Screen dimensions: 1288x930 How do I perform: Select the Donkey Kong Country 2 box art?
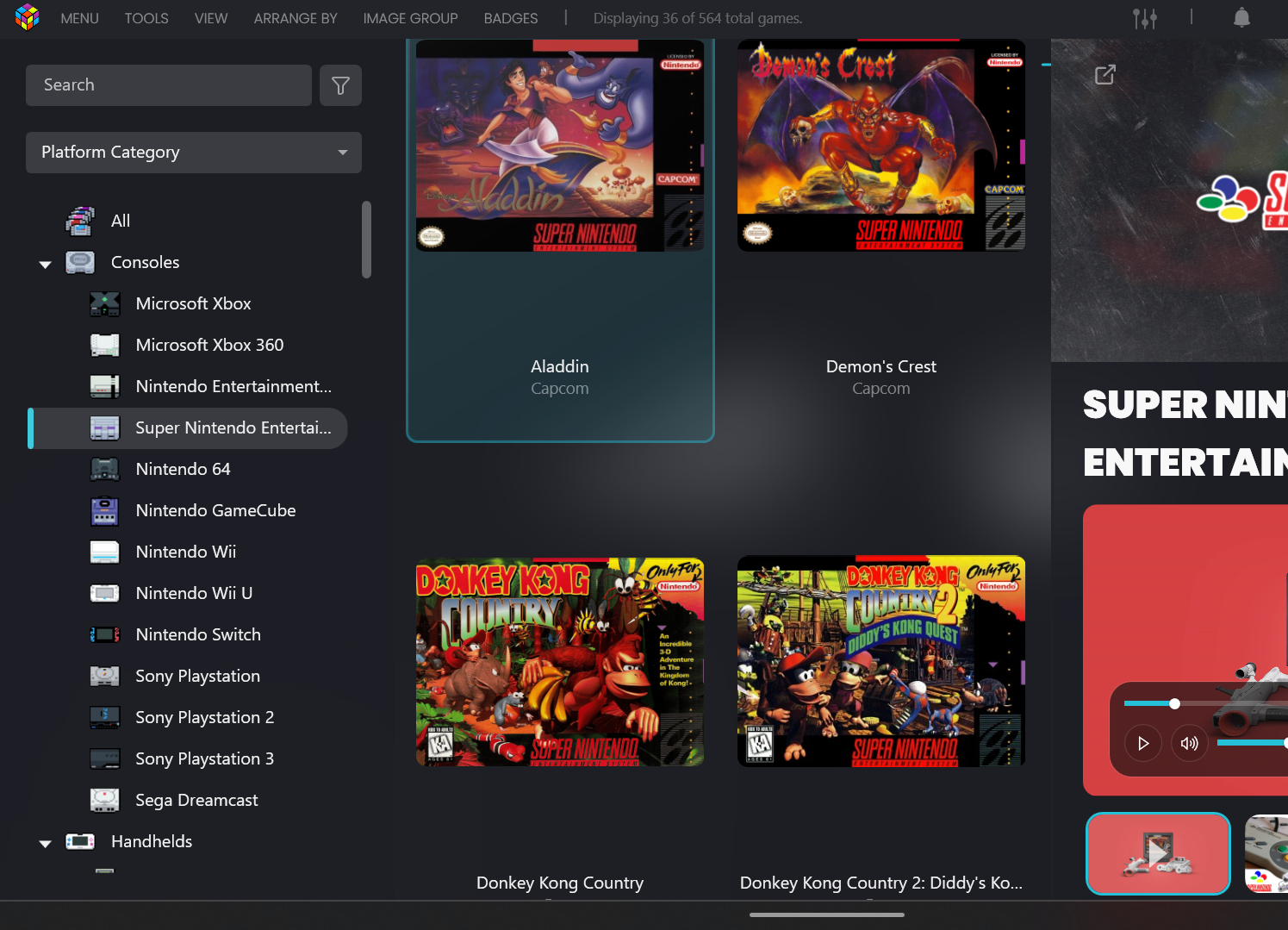coord(881,661)
